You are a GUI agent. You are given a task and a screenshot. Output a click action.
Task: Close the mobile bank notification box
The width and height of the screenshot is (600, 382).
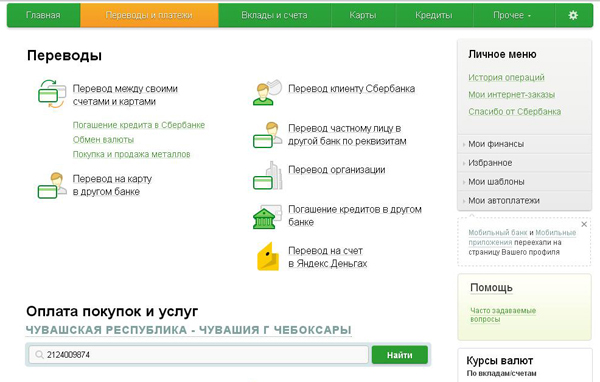coord(584,224)
